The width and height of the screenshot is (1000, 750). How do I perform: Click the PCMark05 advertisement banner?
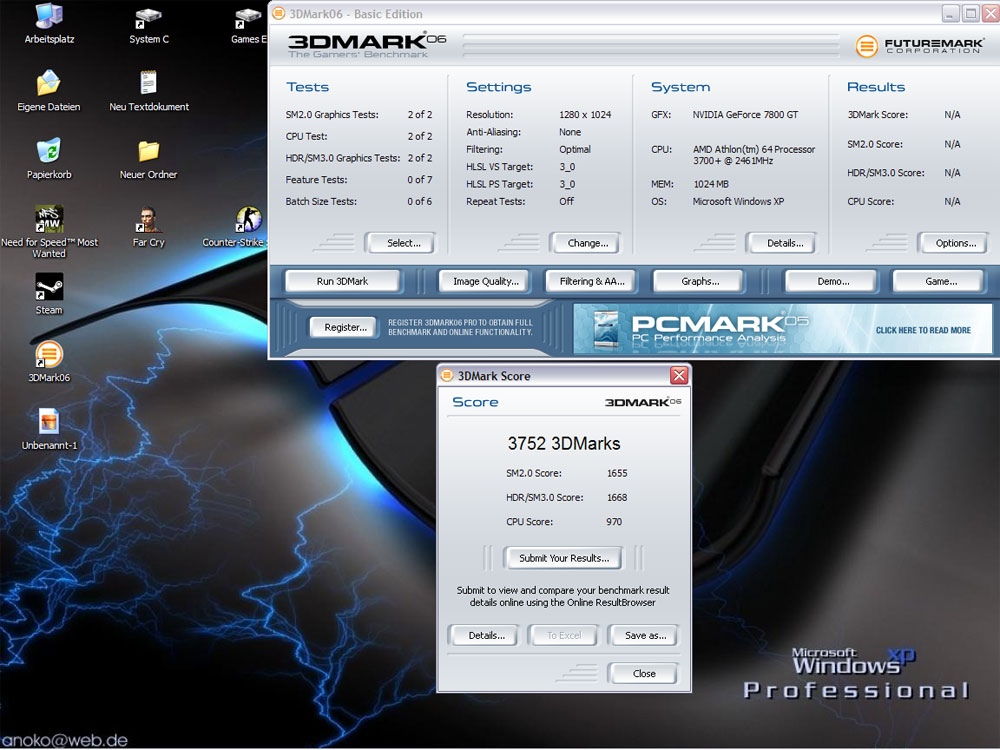click(782, 328)
